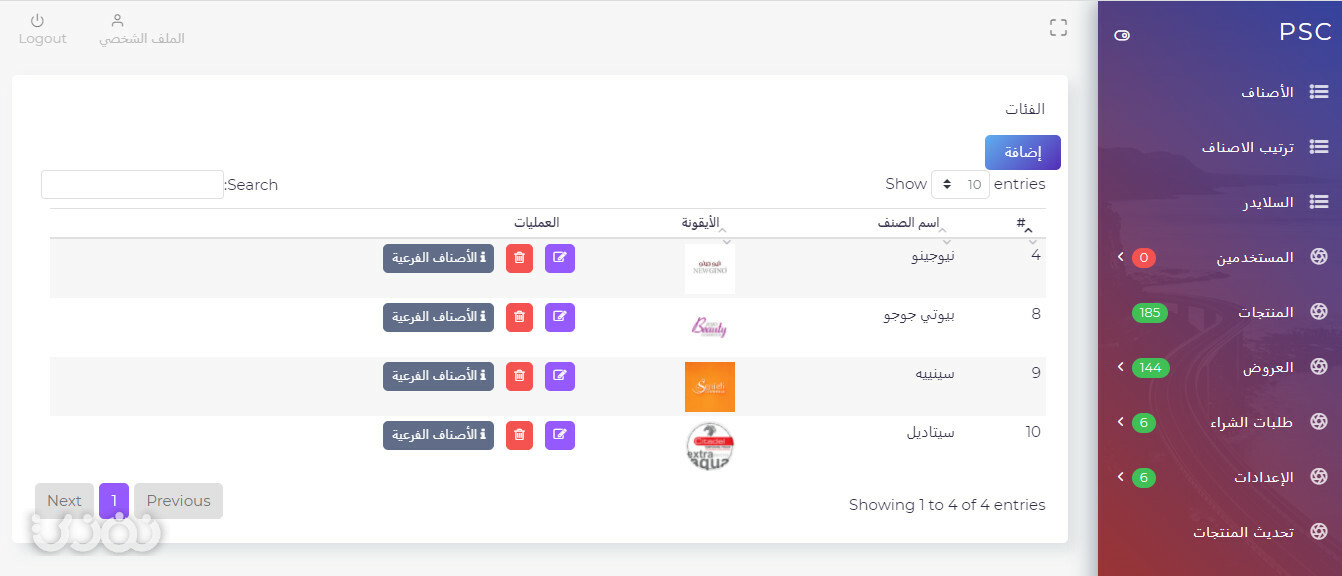Click the edit icon for نيوجينو row
Viewport: 1342px width, 576px height.
[560, 258]
